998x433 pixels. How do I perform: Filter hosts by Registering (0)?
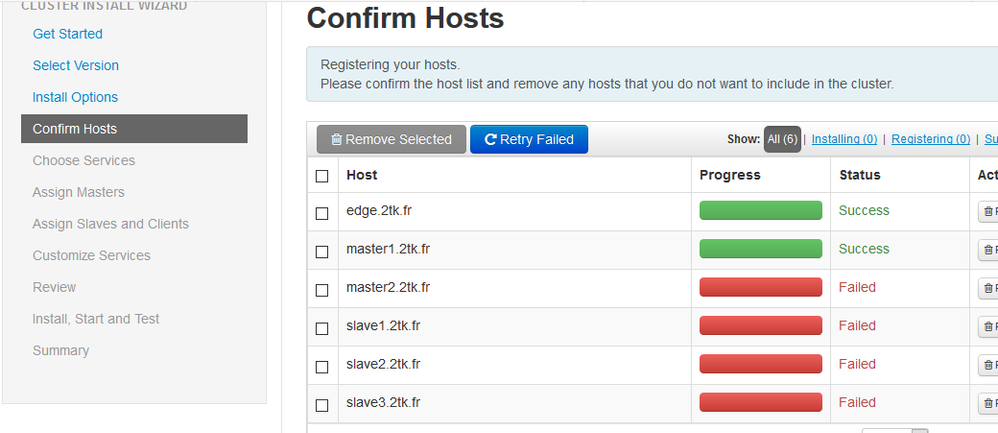coord(930,140)
